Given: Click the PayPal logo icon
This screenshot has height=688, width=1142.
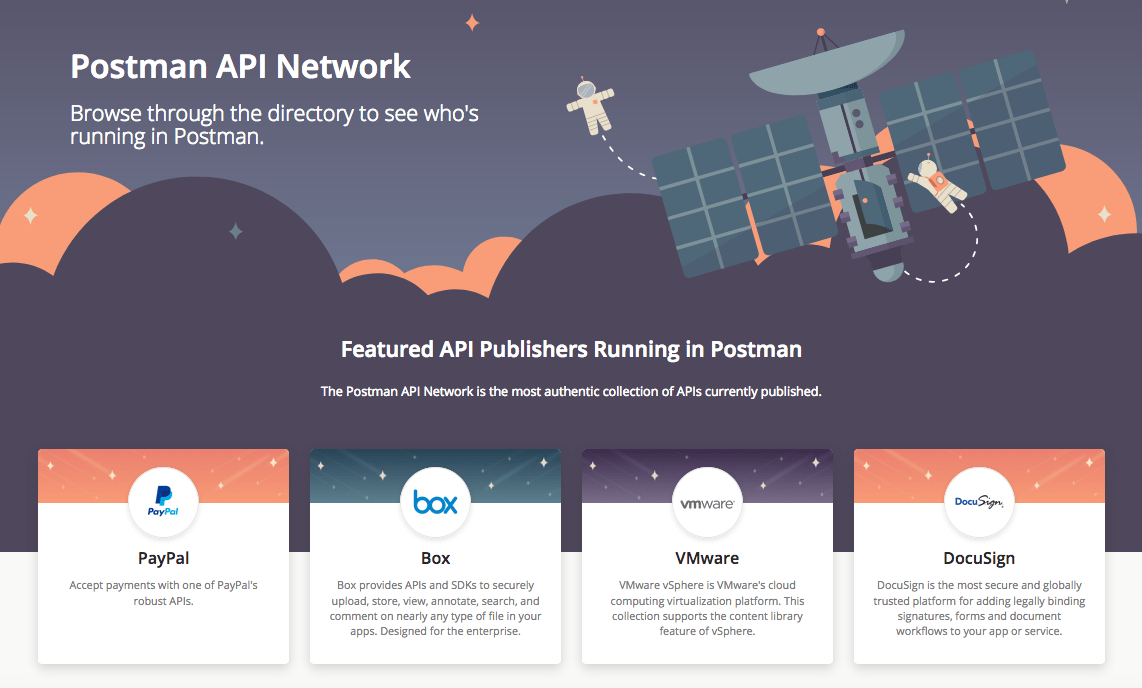Looking at the screenshot, I should [x=163, y=502].
